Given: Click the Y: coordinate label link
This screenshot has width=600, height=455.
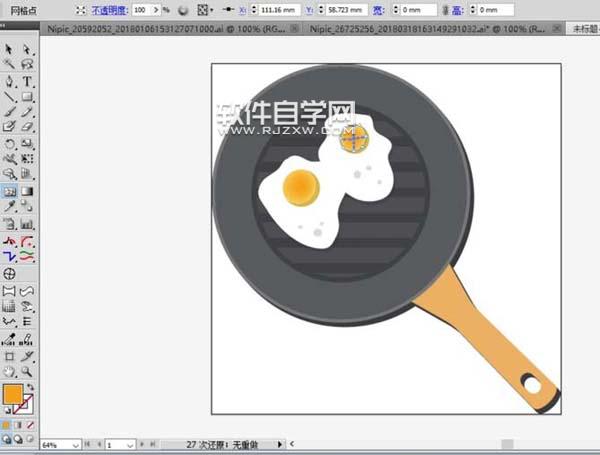Looking at the screenshot, I should coord(309,10).
